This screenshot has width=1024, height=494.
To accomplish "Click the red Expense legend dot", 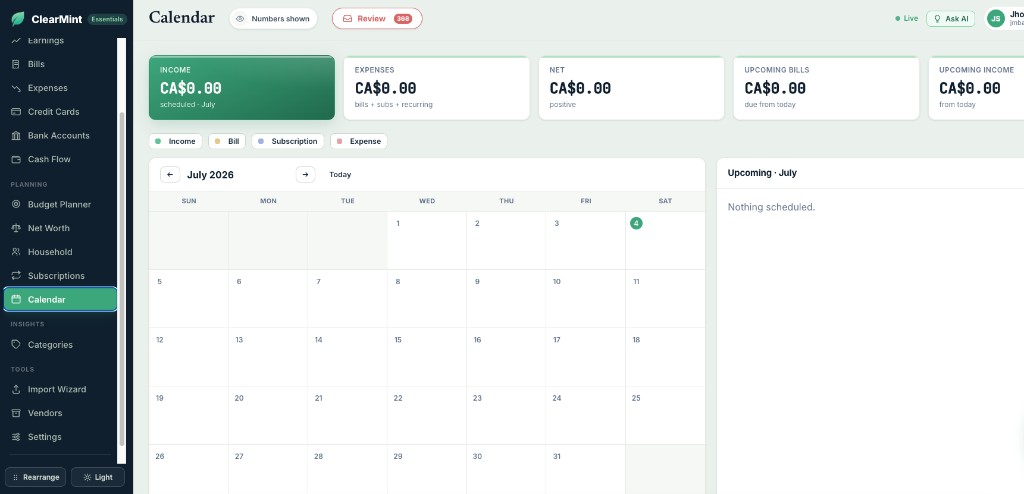I will 340,141.
